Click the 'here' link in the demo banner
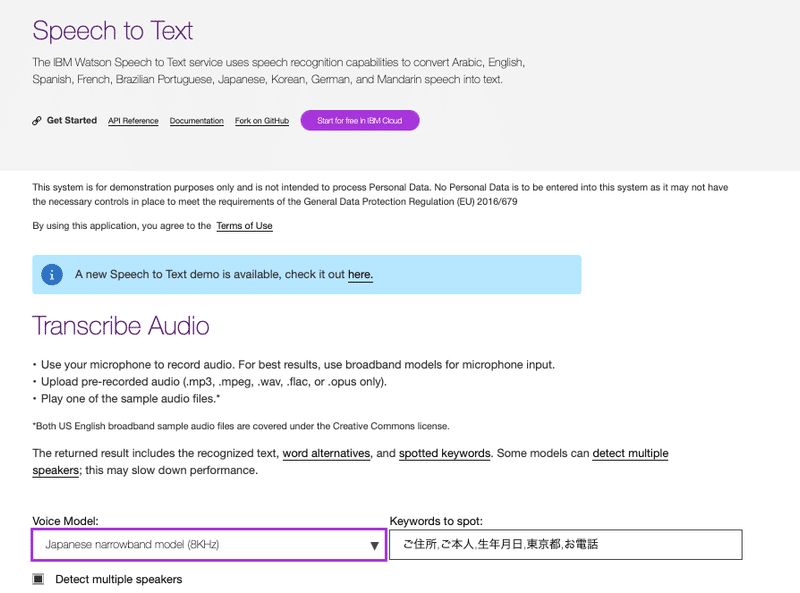This screenshot has height=593, width=800. point(360,274)
